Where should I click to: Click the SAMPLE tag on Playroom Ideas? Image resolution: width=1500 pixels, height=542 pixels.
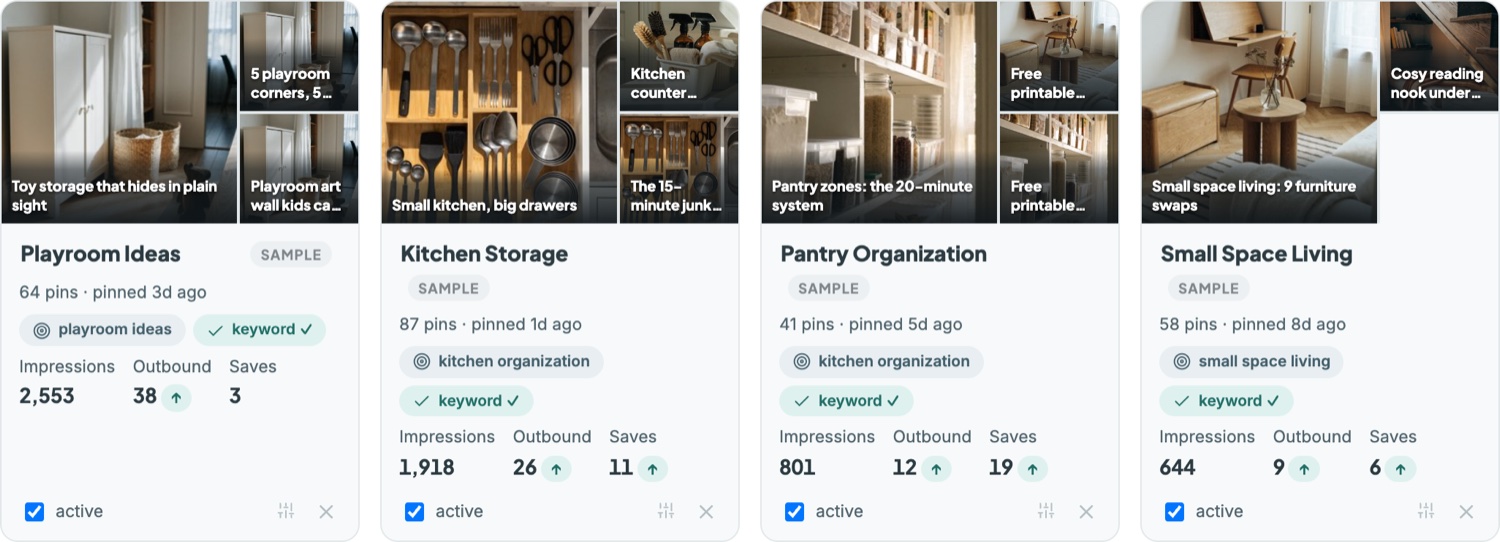pos(291,255)
